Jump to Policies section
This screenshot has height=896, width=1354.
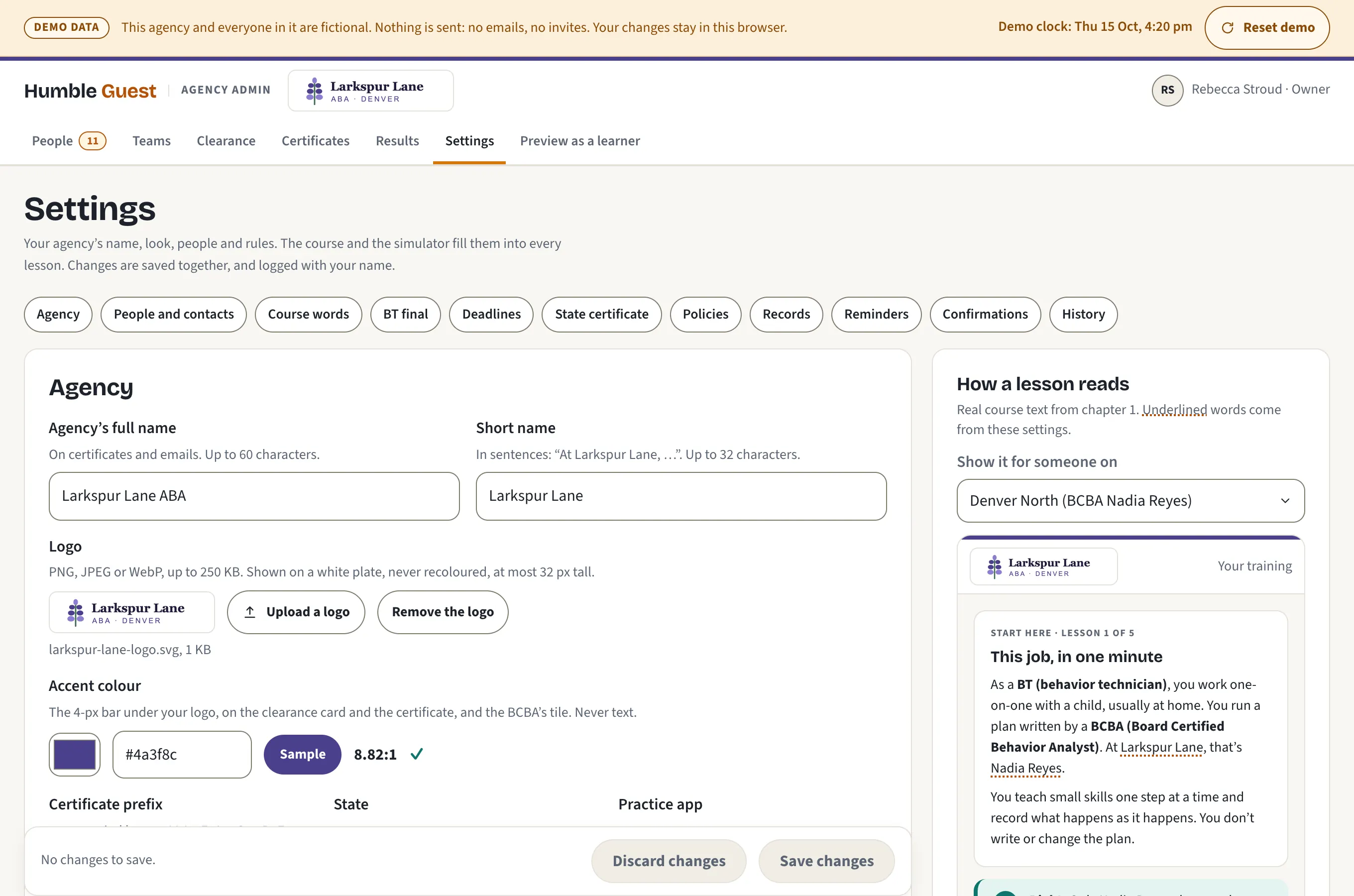coord(705,314)
